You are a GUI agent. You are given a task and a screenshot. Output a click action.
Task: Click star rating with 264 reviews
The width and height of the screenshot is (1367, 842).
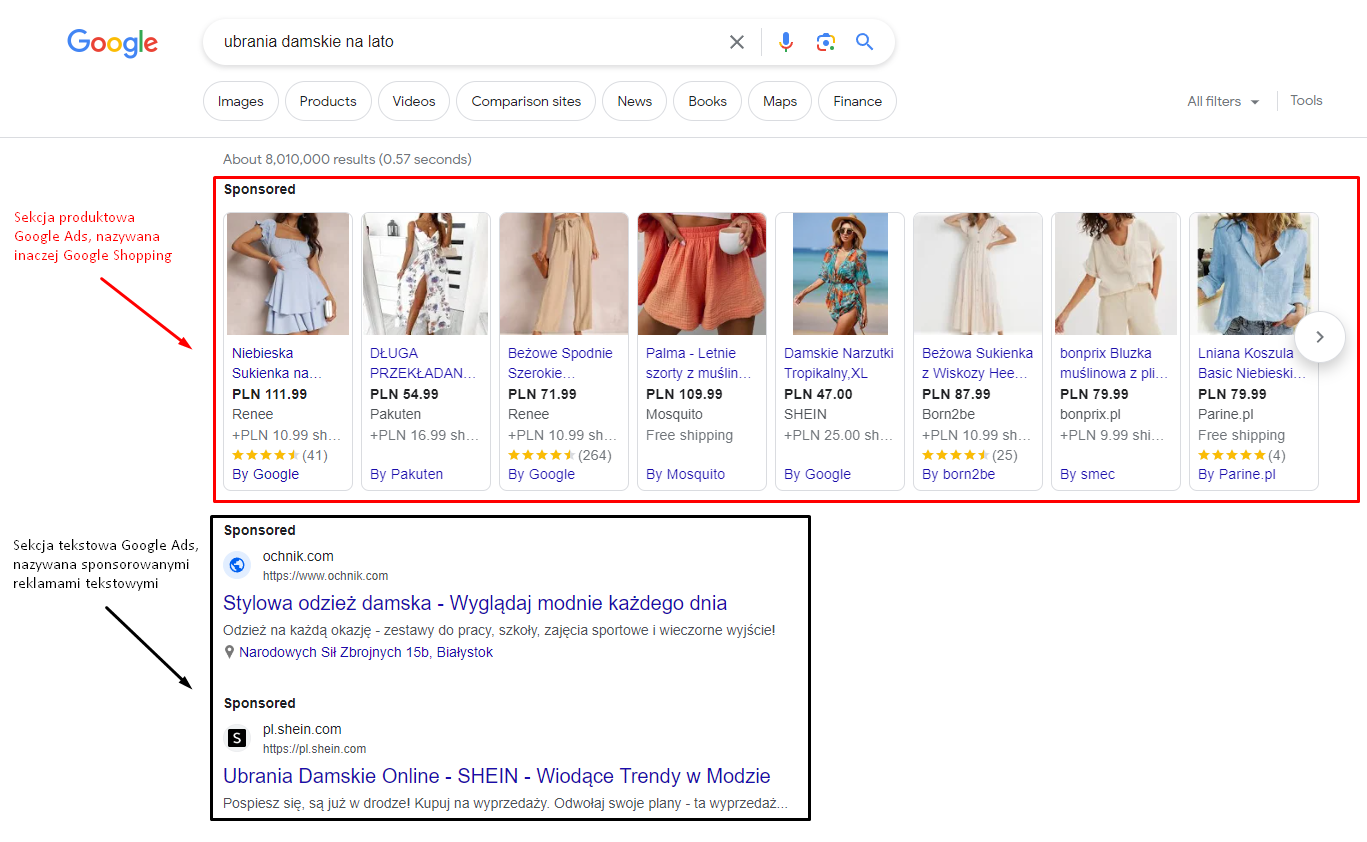pyautogui.click(x=541, y=455)
